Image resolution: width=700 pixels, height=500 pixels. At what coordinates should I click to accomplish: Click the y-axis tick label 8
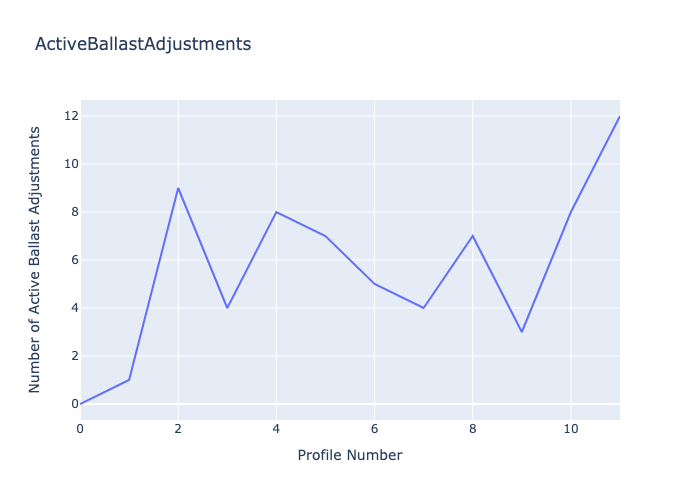(71, 212)
